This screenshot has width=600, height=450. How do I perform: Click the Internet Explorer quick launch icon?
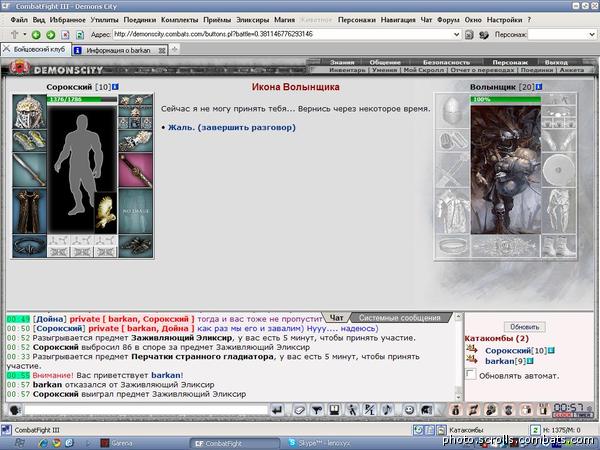43,443
